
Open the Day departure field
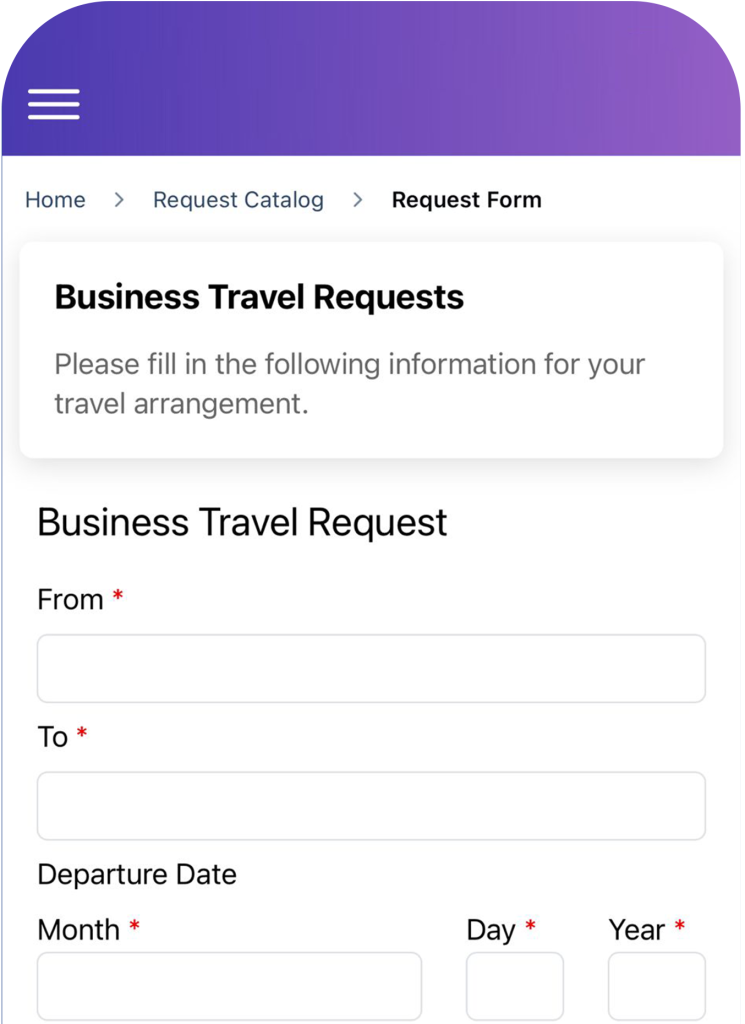(515, 986)
